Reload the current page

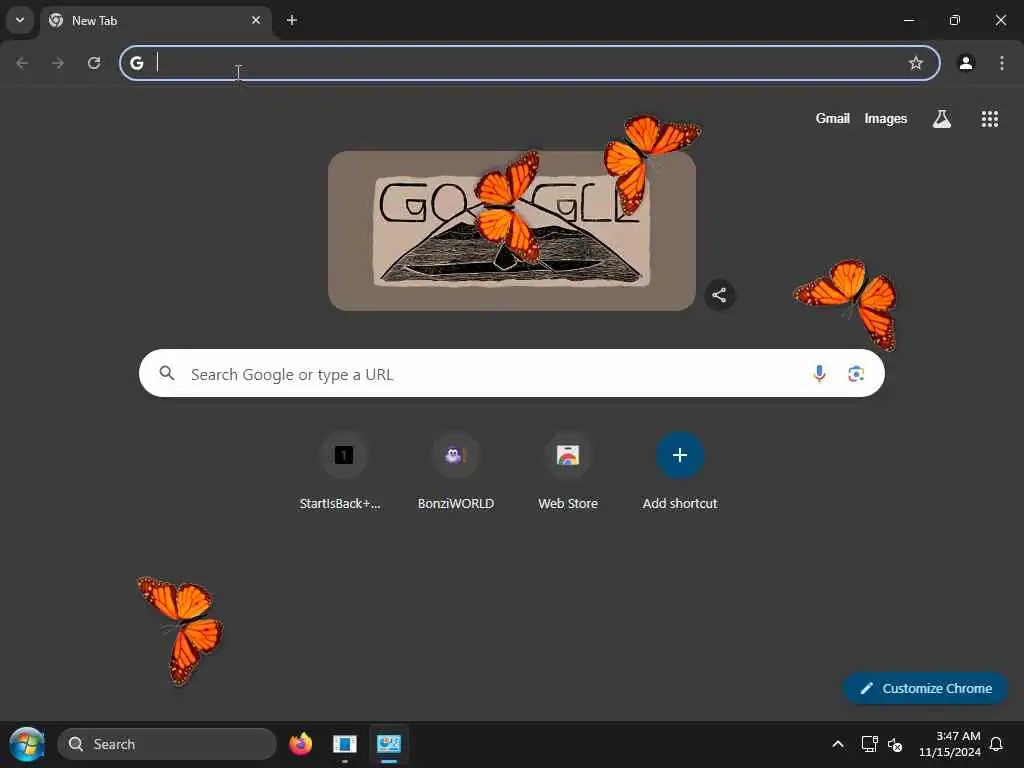(x=94, y=63)
